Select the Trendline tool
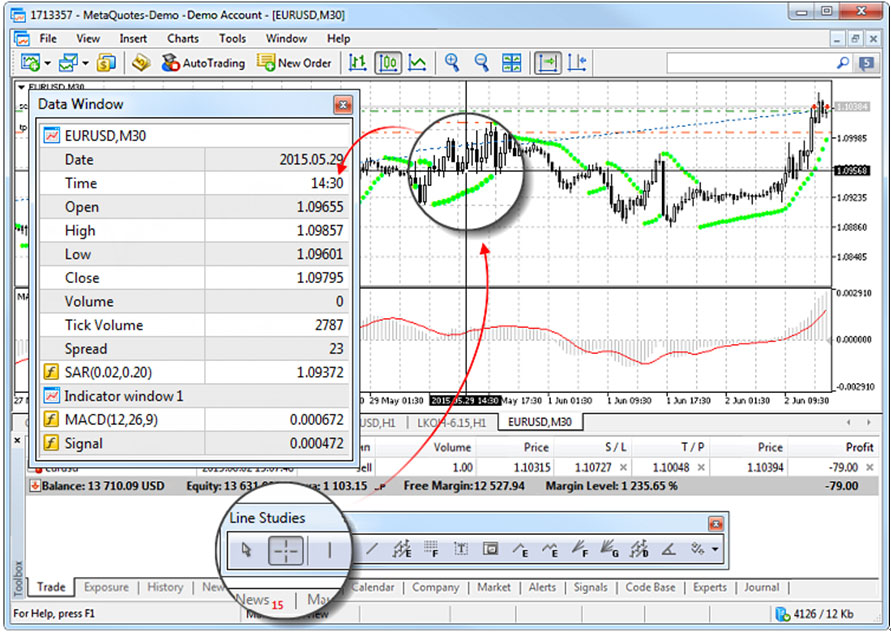The image size is (891, 635). pos(372,549)
